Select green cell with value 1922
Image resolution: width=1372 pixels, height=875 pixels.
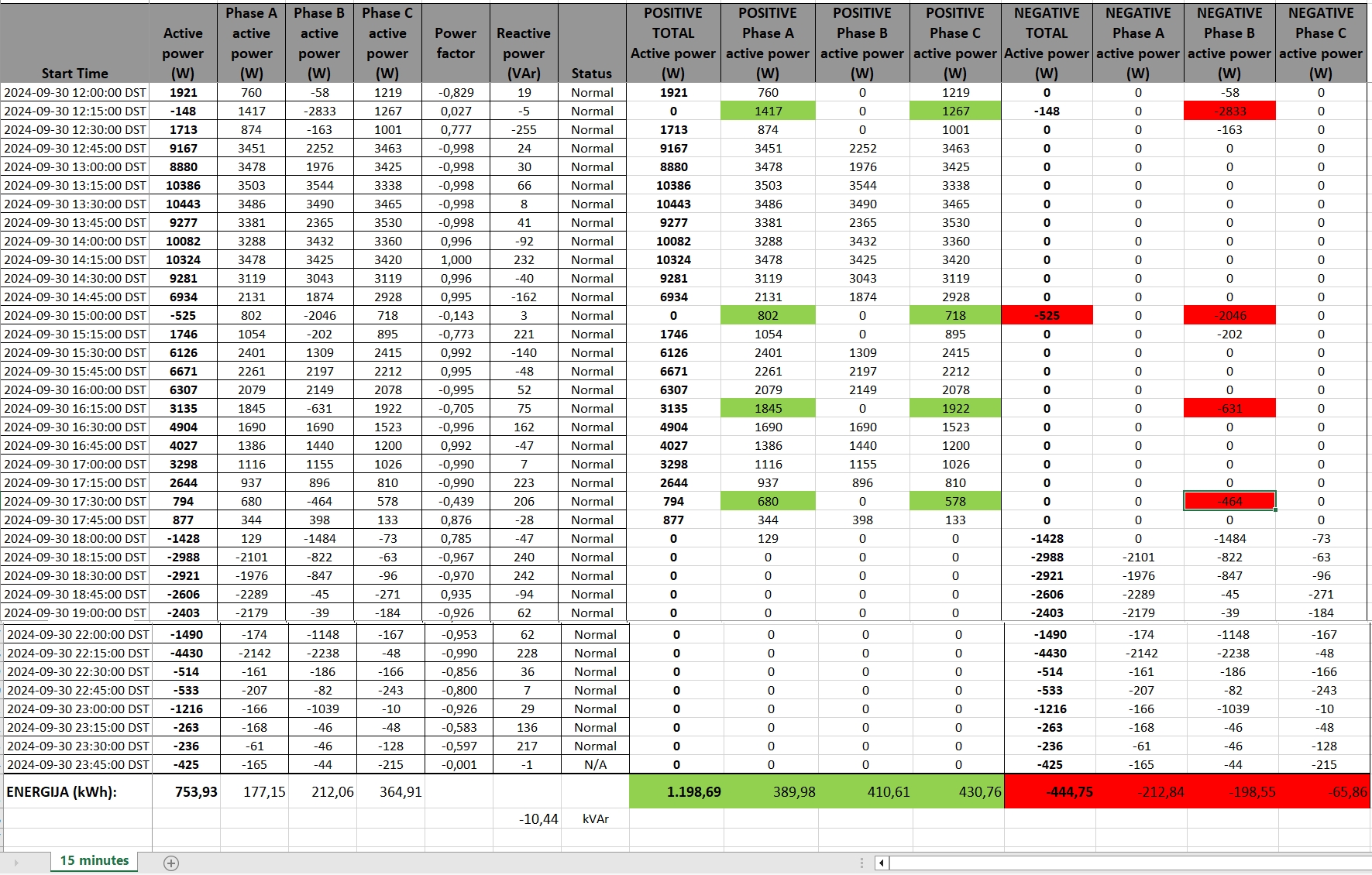(955, 408)
